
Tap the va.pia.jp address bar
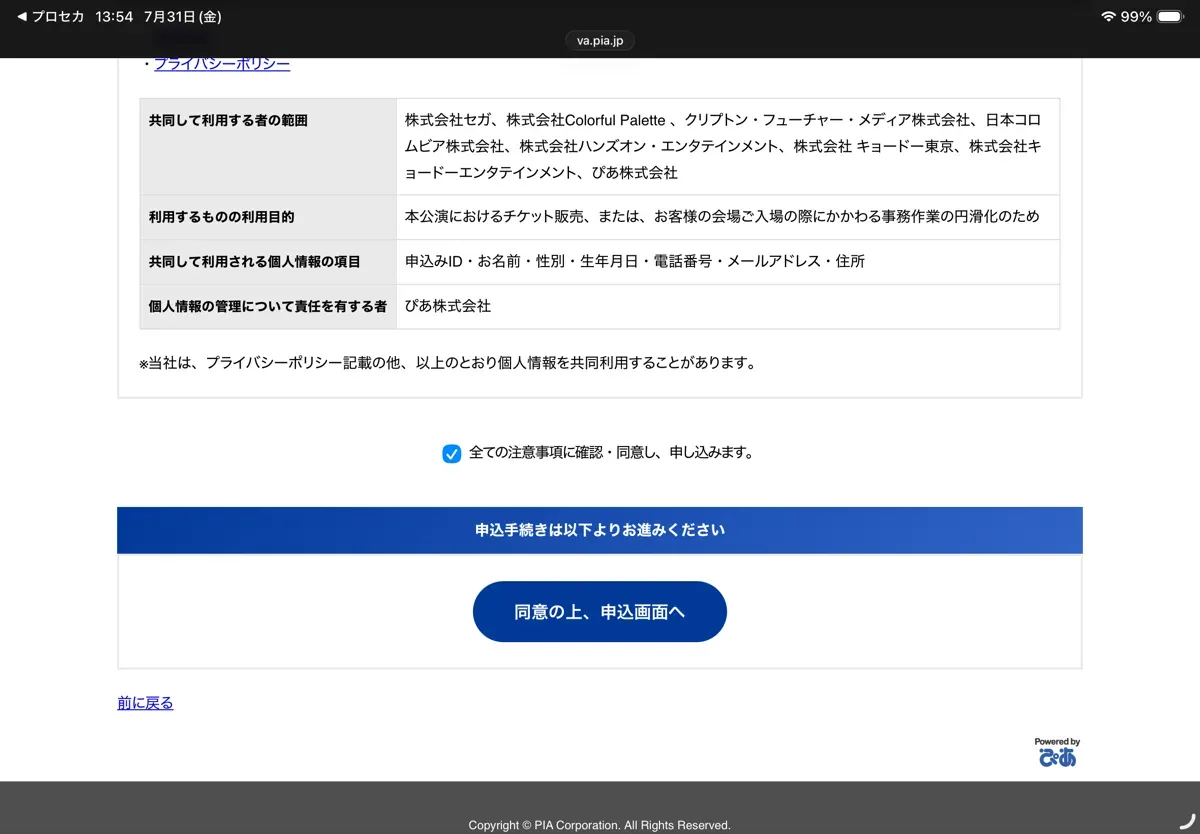[x=600, y=40]
